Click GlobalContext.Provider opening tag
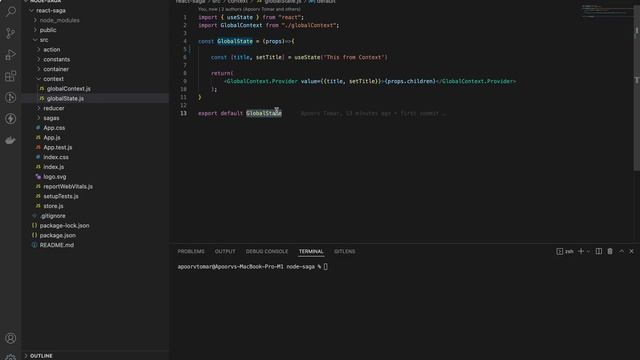The image size is (640, 360). [262, 82]
